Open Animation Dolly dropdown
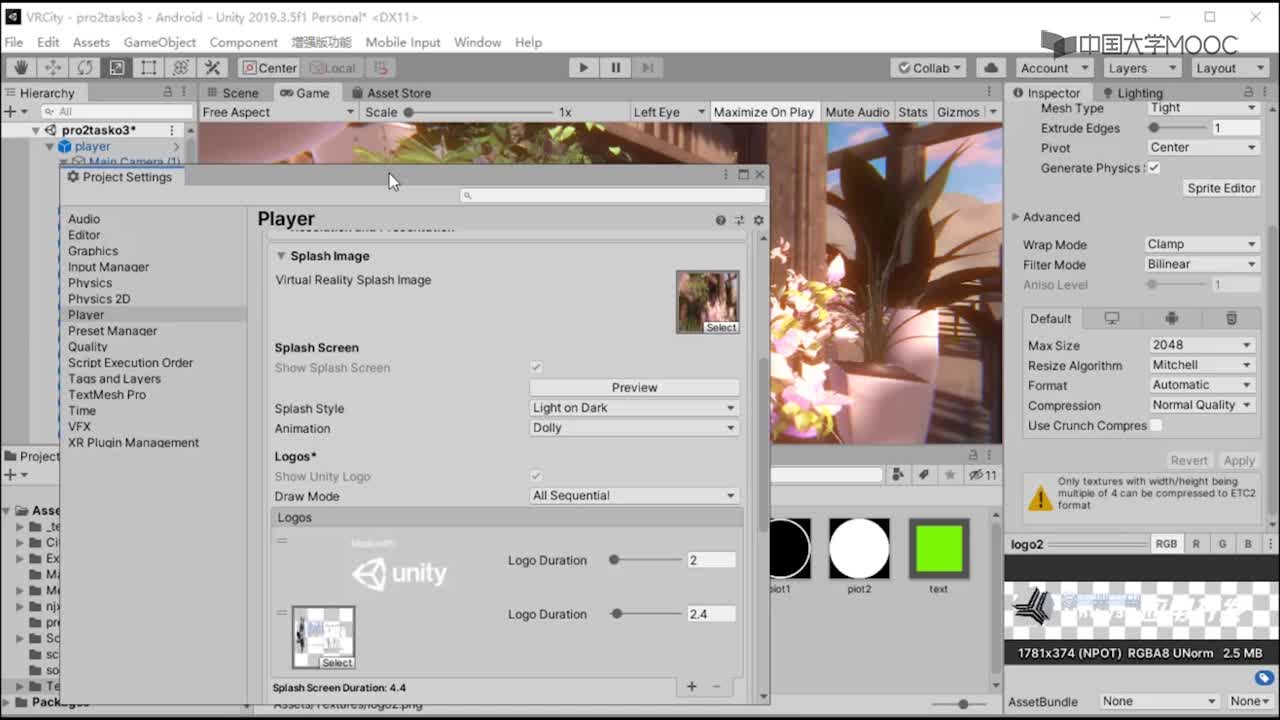This screenshot has width=1280, height=720. tap(634, 428)
